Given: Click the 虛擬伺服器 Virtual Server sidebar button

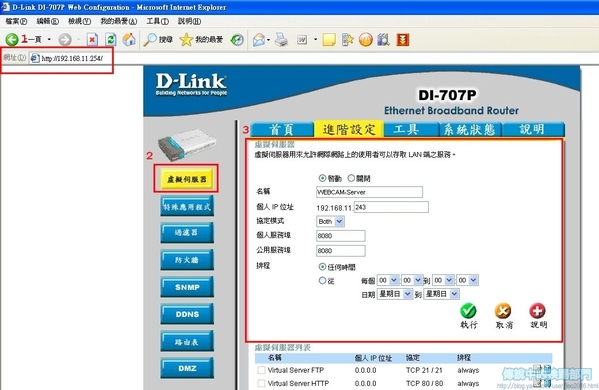Looking at the screenshot, I should [186, 179].
